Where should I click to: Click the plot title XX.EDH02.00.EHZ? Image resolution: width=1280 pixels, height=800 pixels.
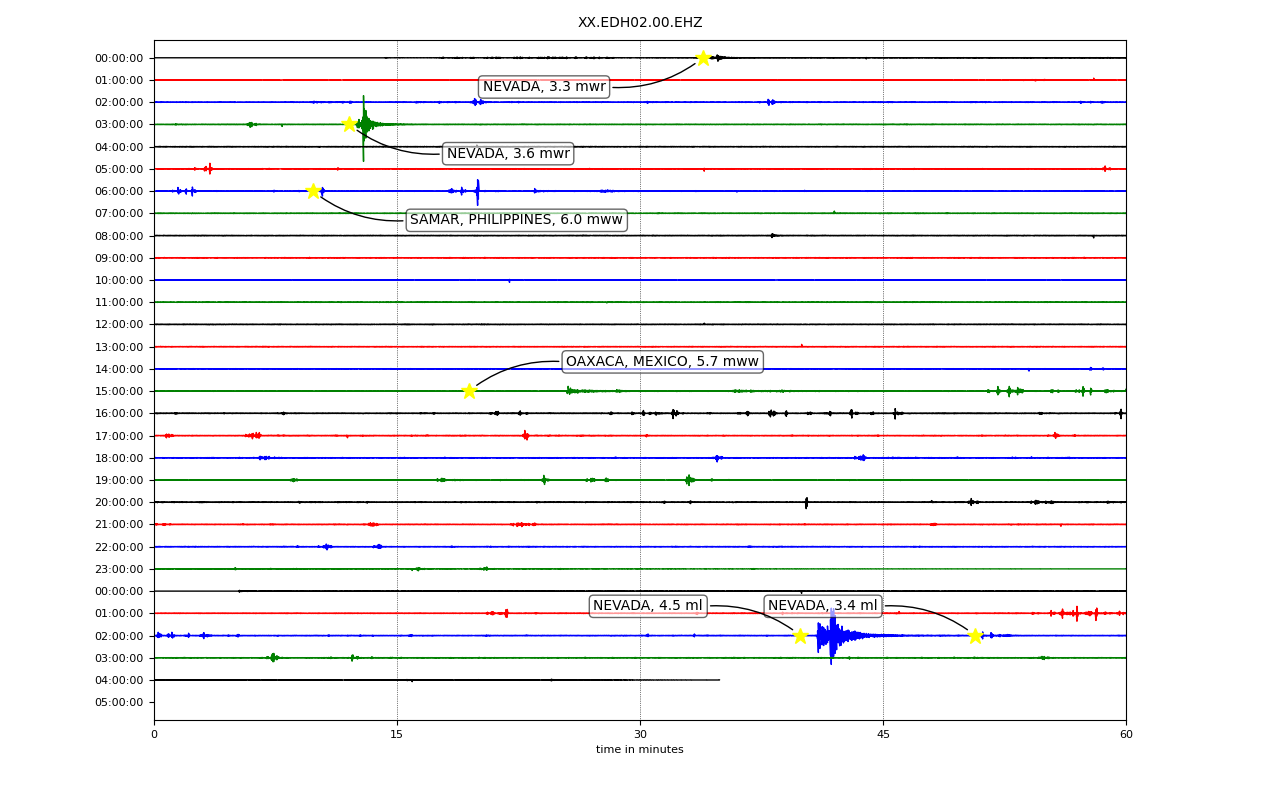point(640,23)
